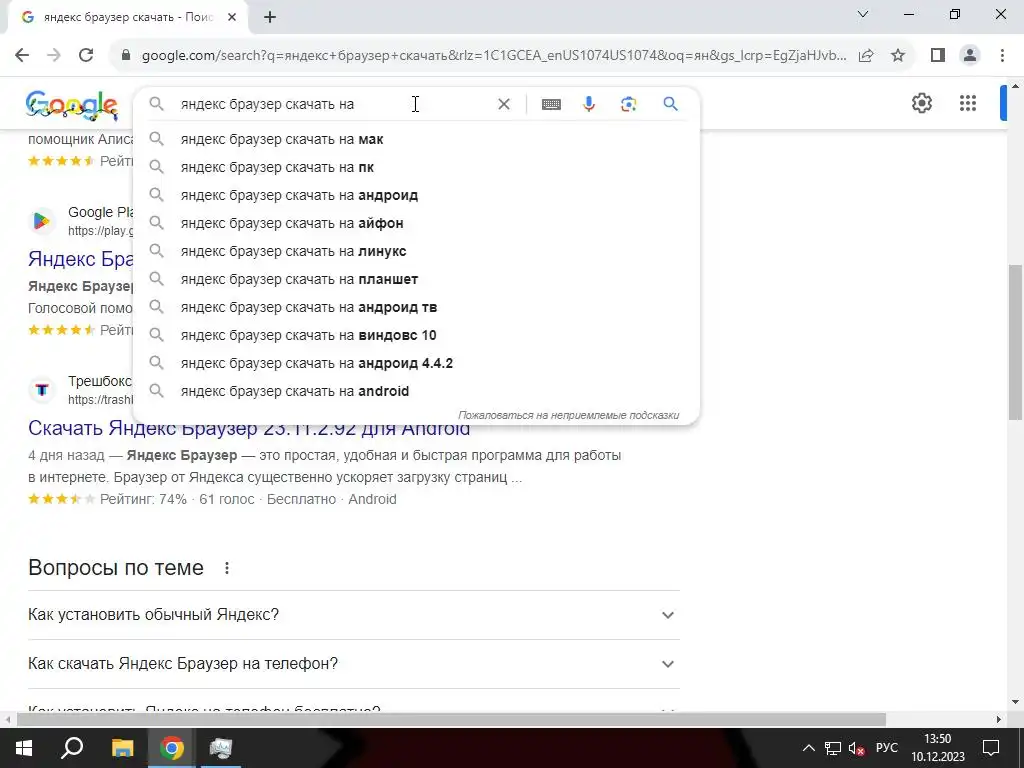Click the URL address bar
The image size is (1024, 768).
click(x=494, y=56)
